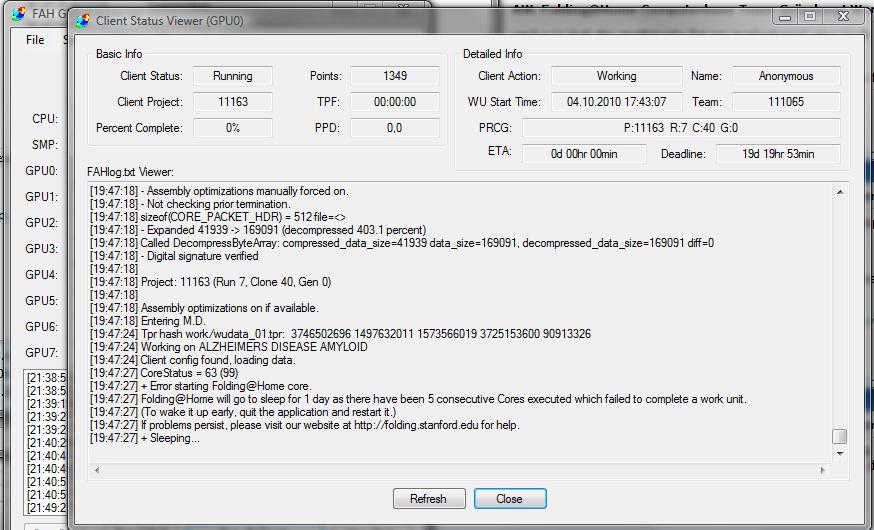This screenshot has width=874, height=530.
Task: Click the GPU1 label in the FAH window
Action: pos(41,197)
